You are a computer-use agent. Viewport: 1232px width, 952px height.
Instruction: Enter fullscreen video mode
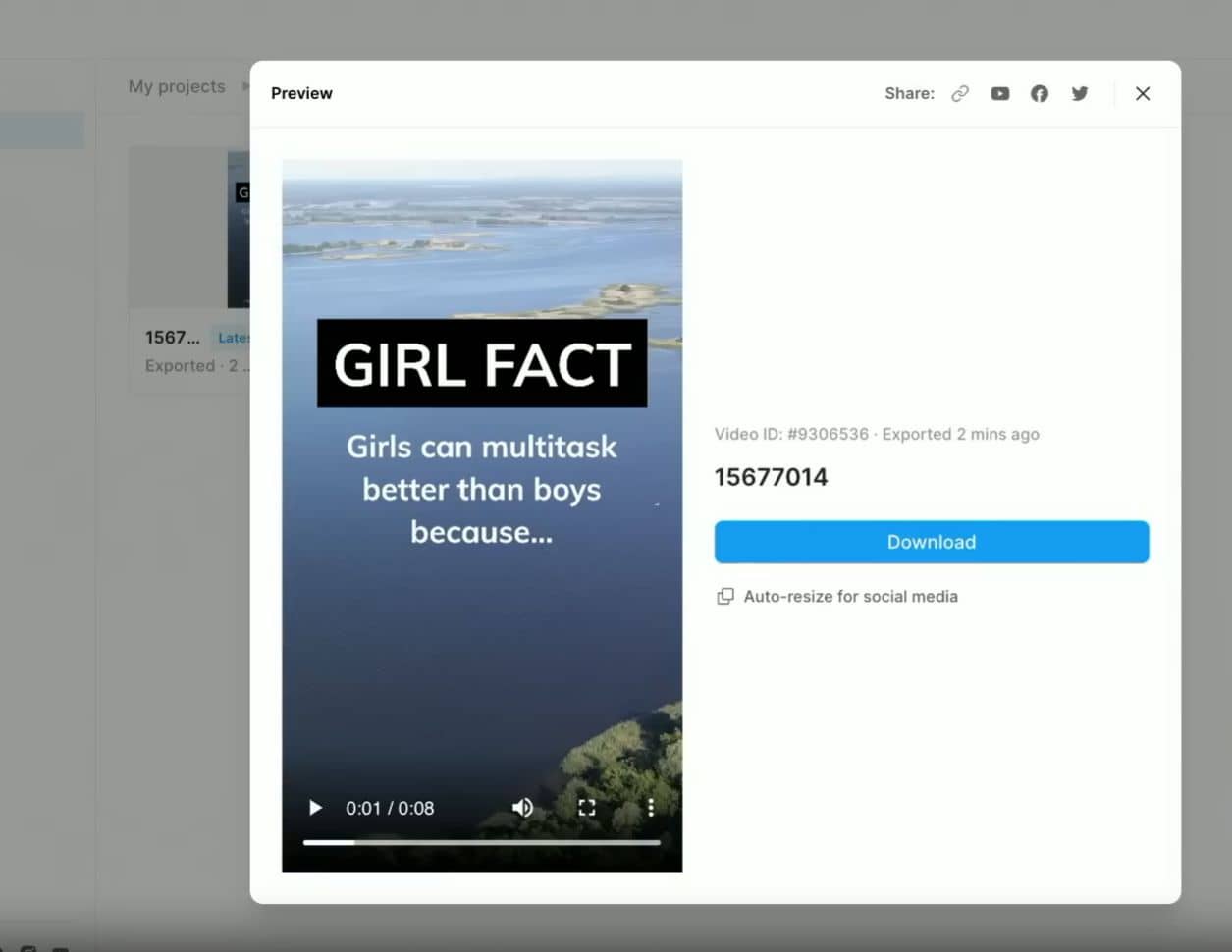(586, 808)
